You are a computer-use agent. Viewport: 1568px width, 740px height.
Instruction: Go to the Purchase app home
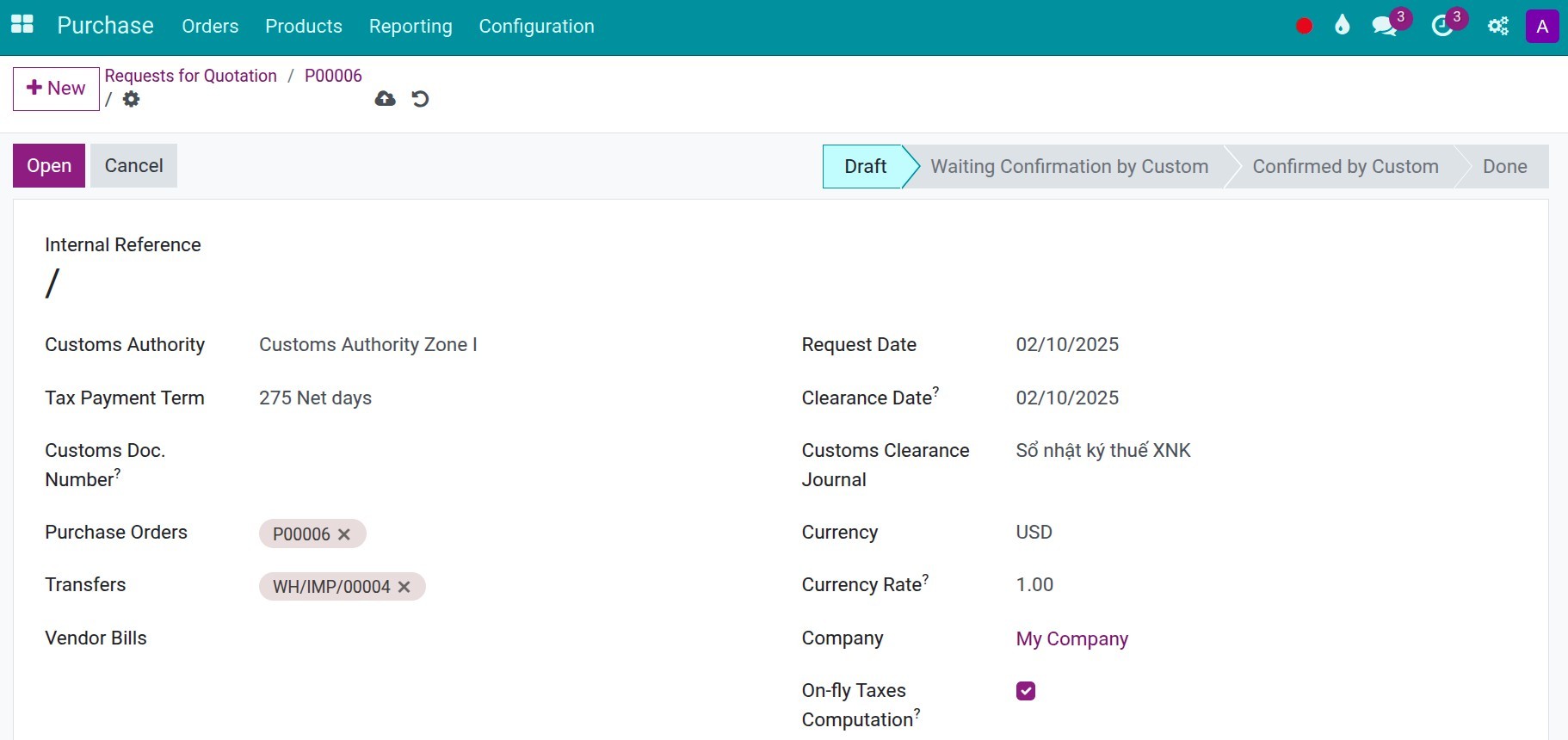tap(105, 26)
